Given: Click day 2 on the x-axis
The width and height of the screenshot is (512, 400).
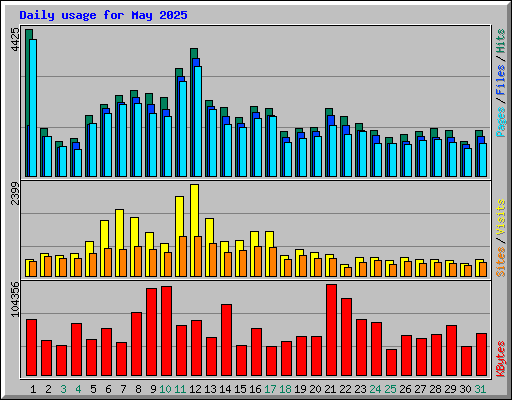Looking at the screenshot, I should 48,389.
